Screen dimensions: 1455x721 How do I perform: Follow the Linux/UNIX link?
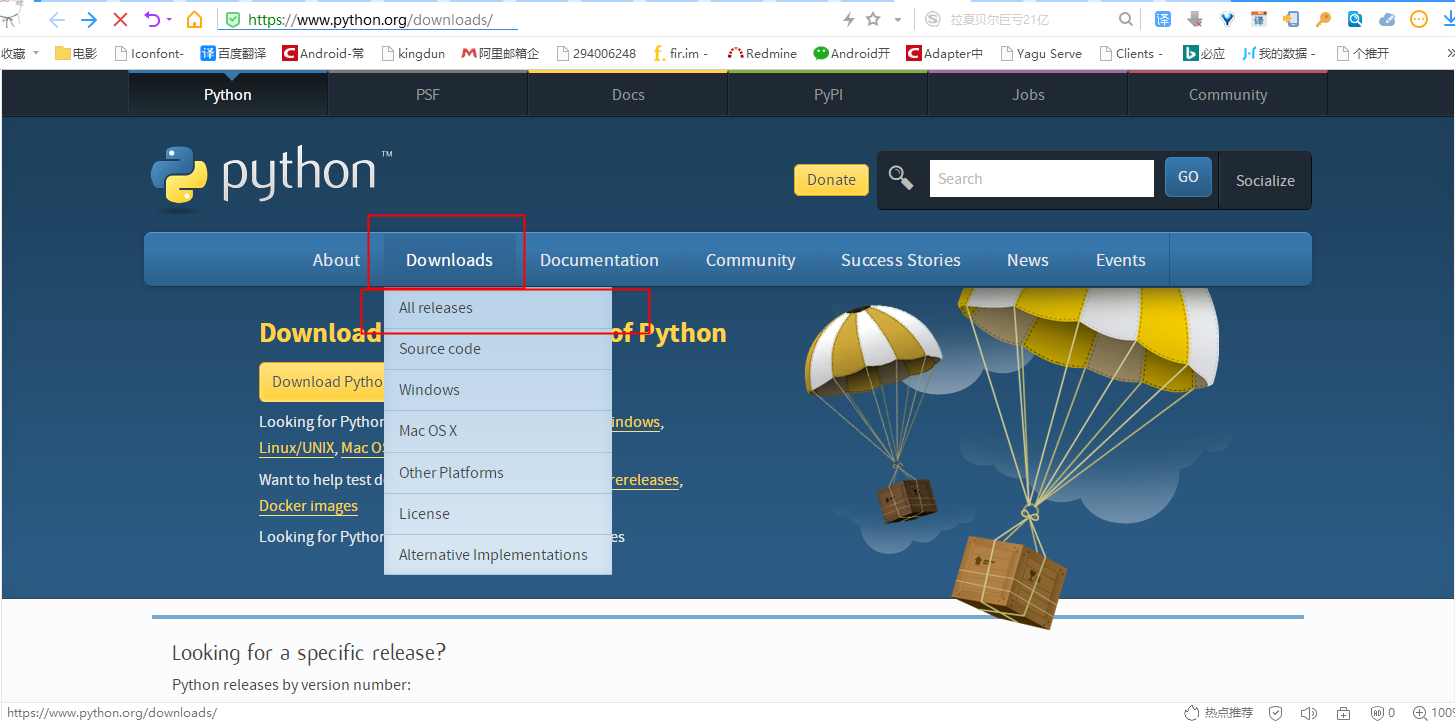[x=297, y=448]
